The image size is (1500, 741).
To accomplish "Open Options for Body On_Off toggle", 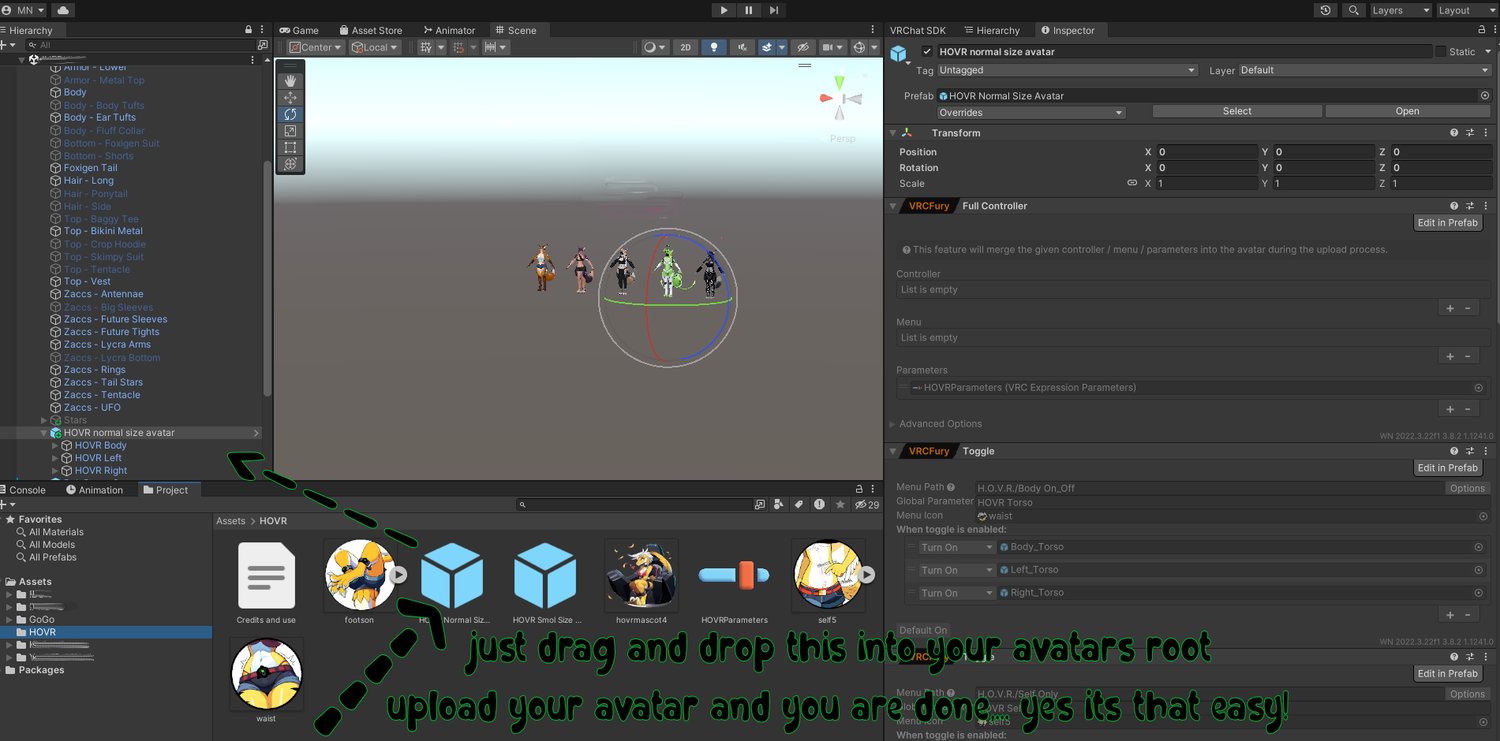I will pyautogui.click(x=1467, y=488).
